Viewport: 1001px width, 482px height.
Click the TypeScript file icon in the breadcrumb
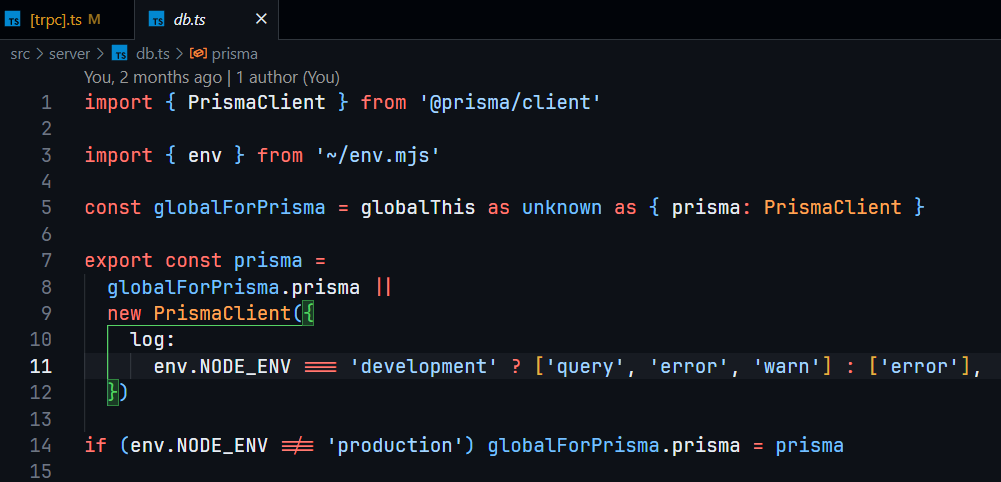click(120, 53)
